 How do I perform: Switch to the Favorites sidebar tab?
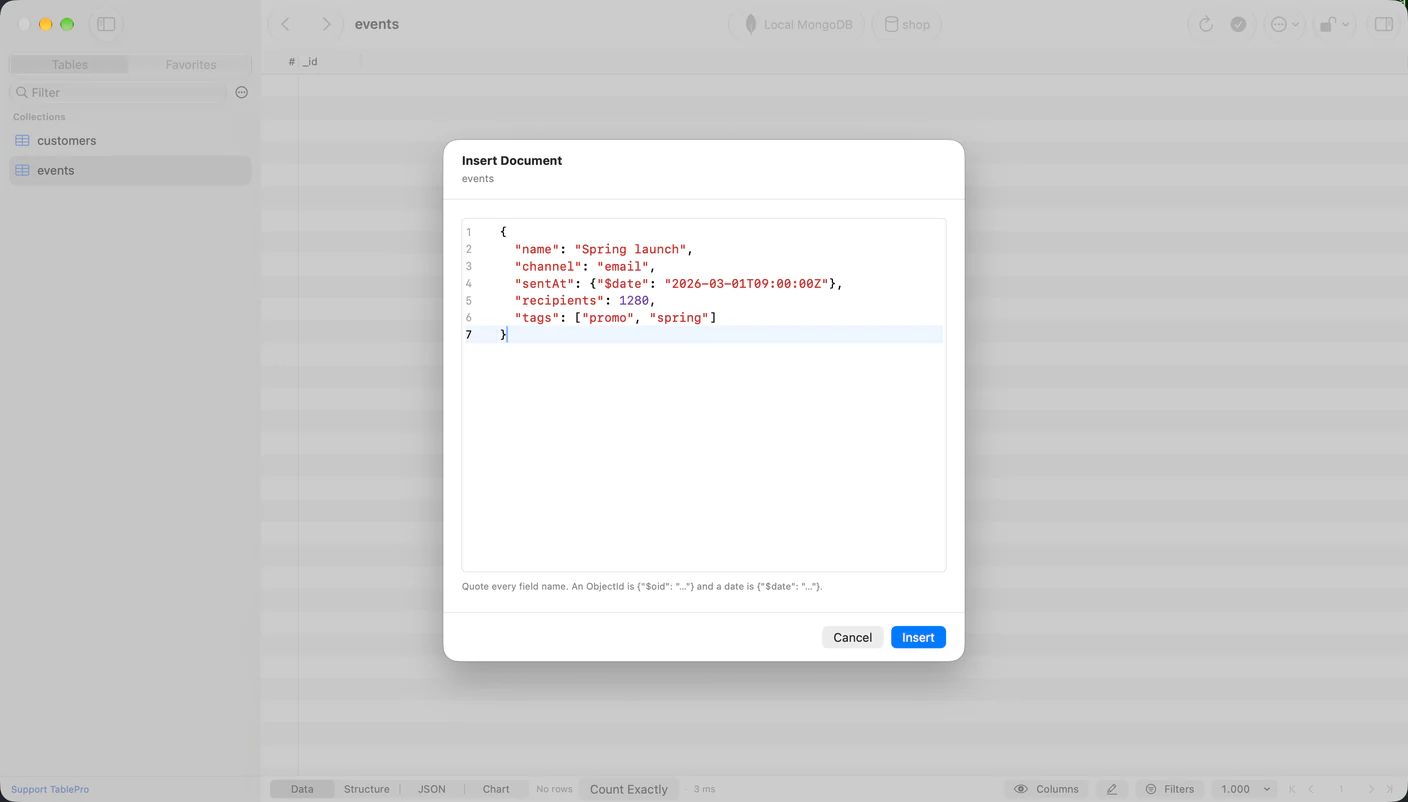190,64
